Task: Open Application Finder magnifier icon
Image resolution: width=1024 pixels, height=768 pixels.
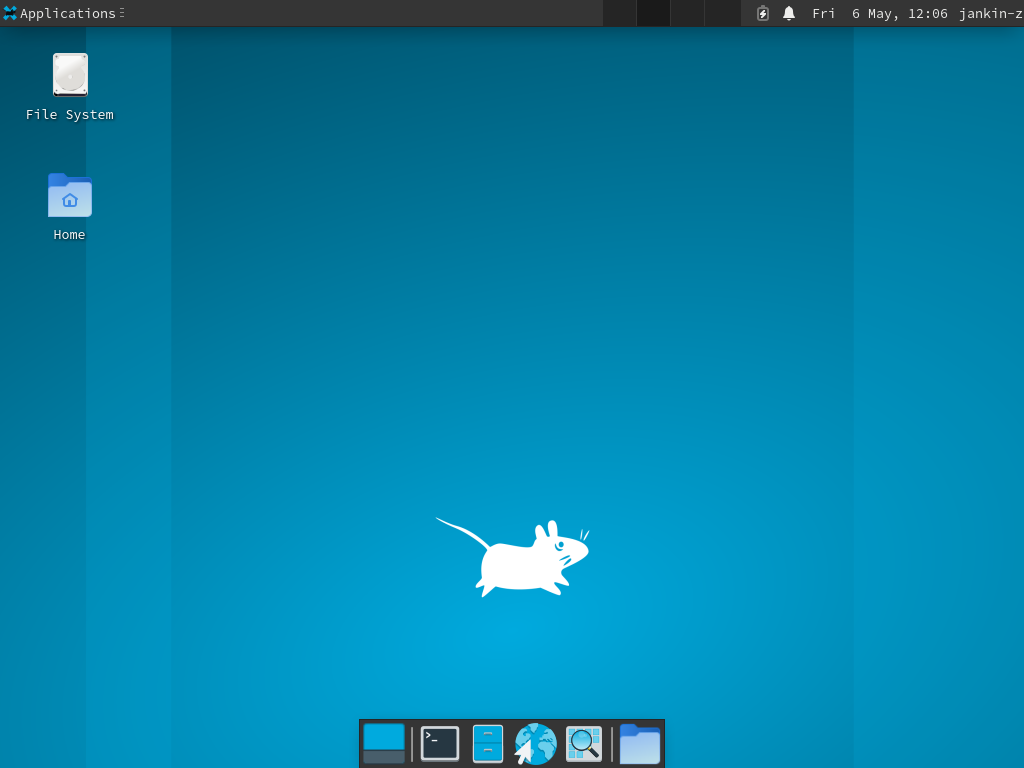Action: 584,744
